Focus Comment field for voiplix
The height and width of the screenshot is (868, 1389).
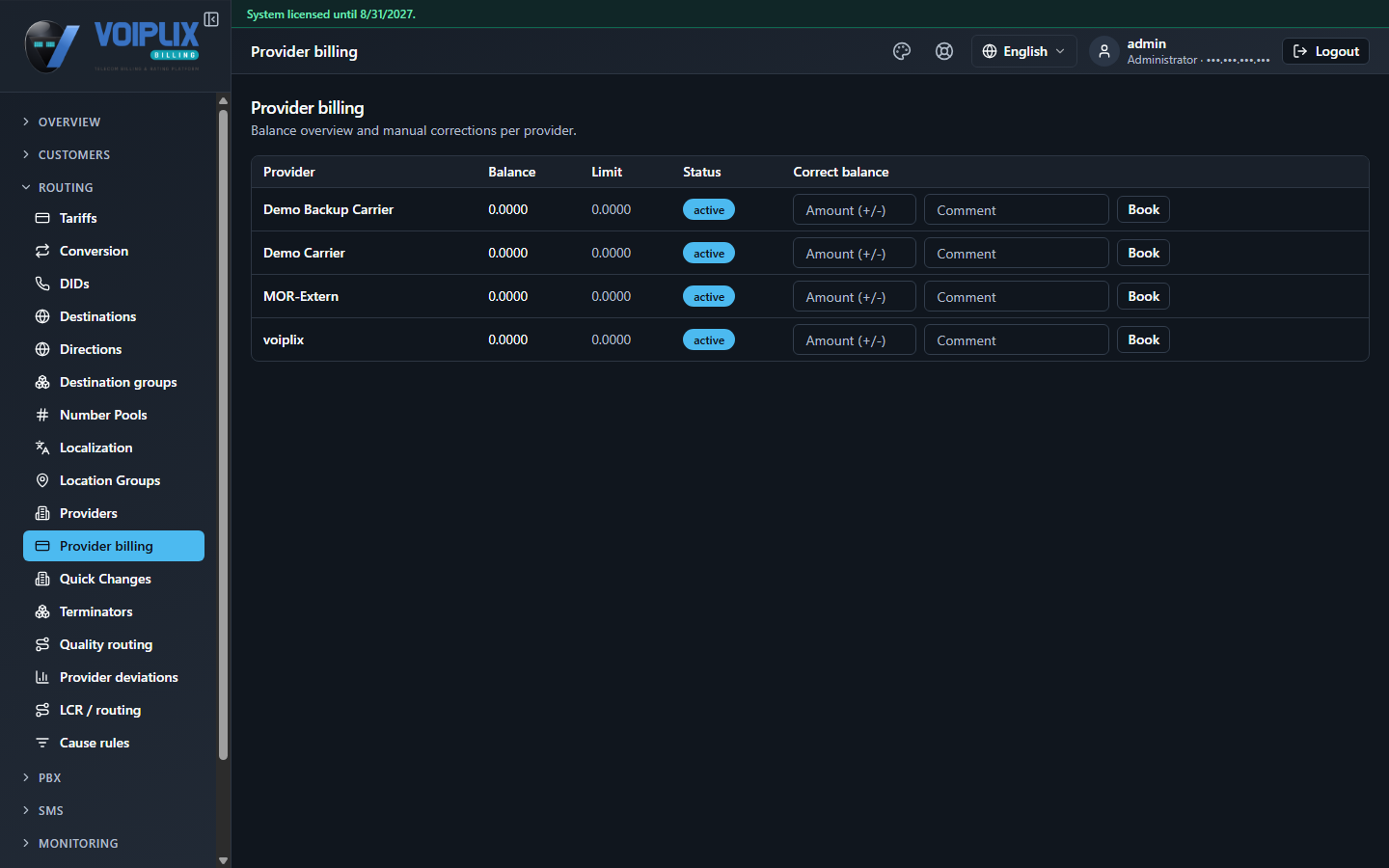coord(1017,339)
